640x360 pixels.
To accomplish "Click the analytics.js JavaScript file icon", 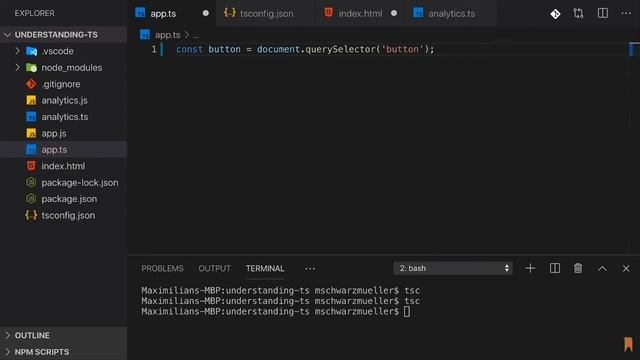I will pos(31,100).
